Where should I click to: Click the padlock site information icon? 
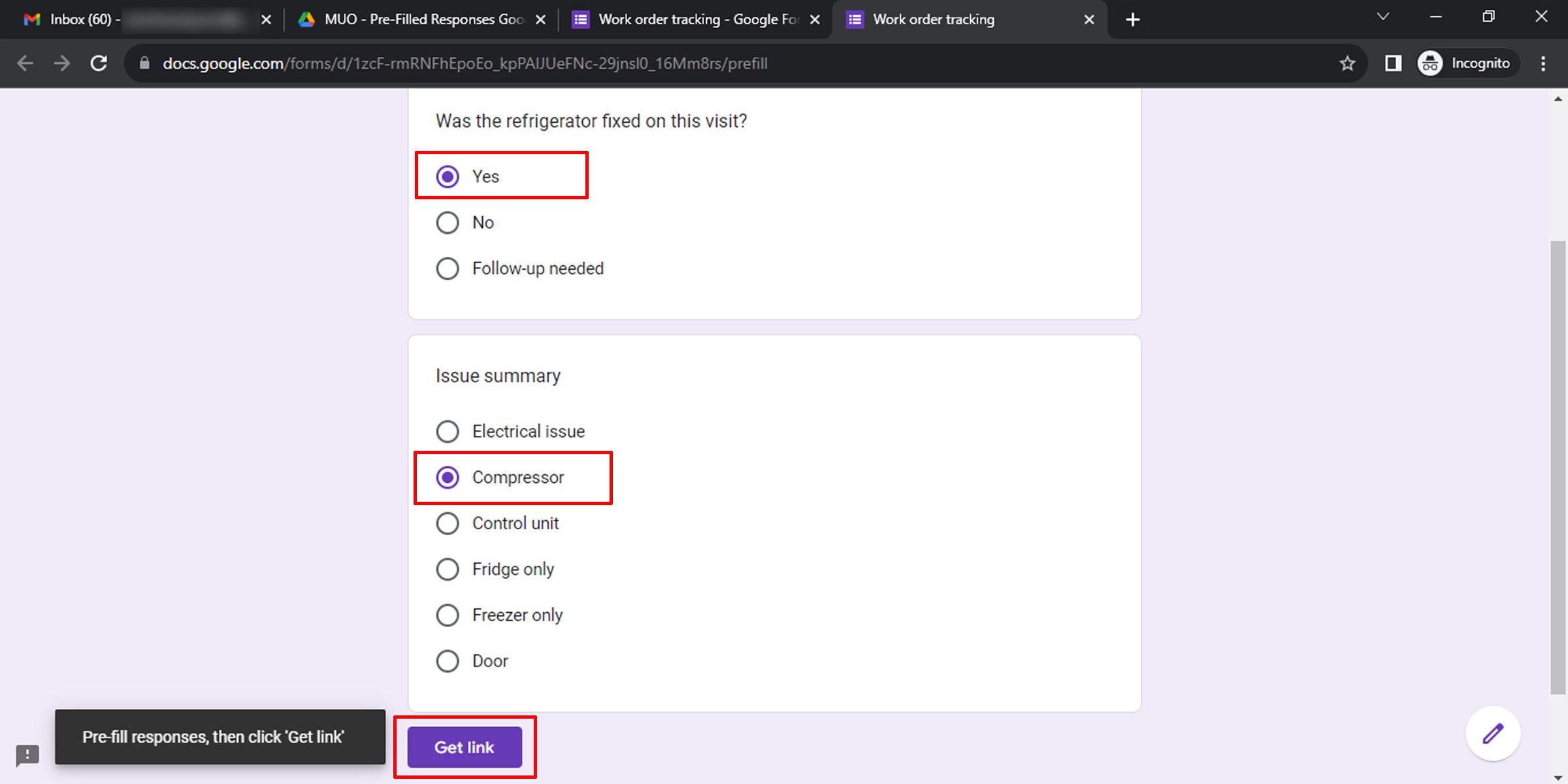click(143, 63)
